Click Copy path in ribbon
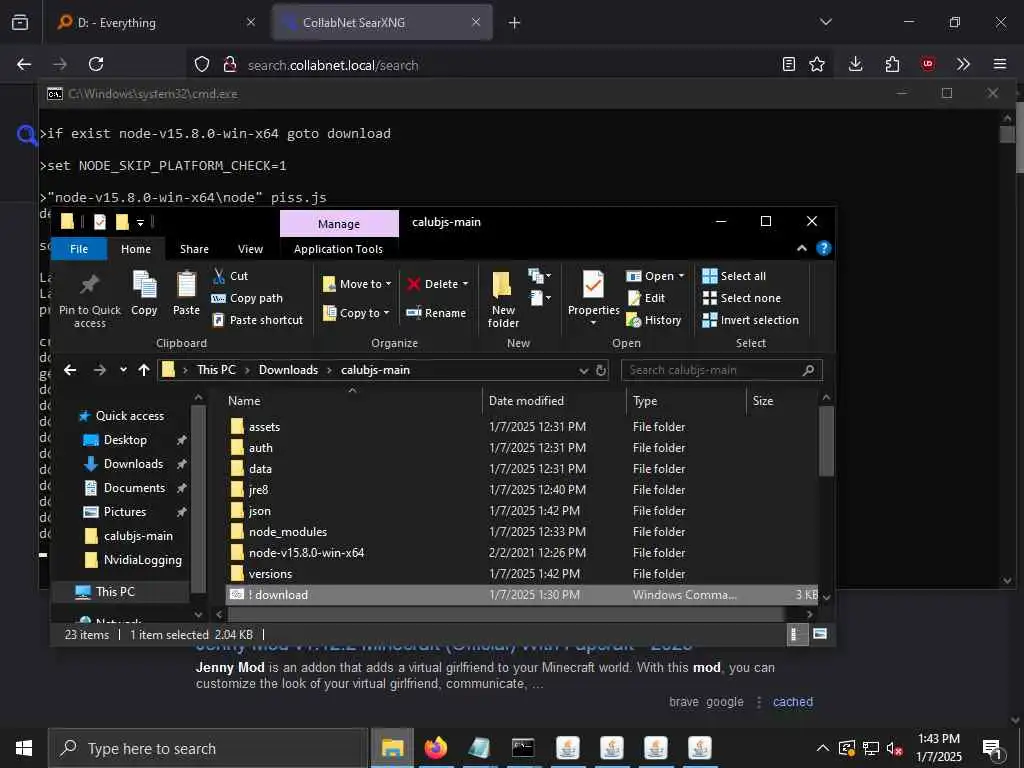 point(247,298)
